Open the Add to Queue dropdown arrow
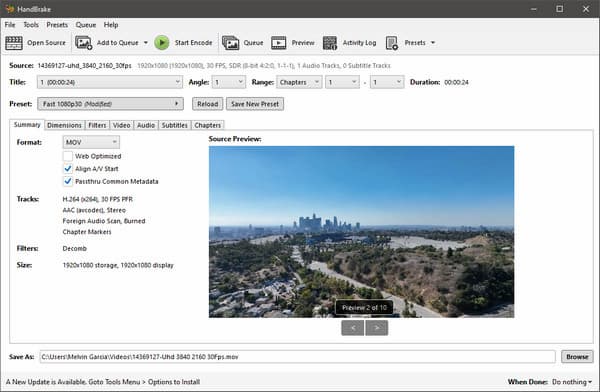The image size is (600, 392). point(146,43)
